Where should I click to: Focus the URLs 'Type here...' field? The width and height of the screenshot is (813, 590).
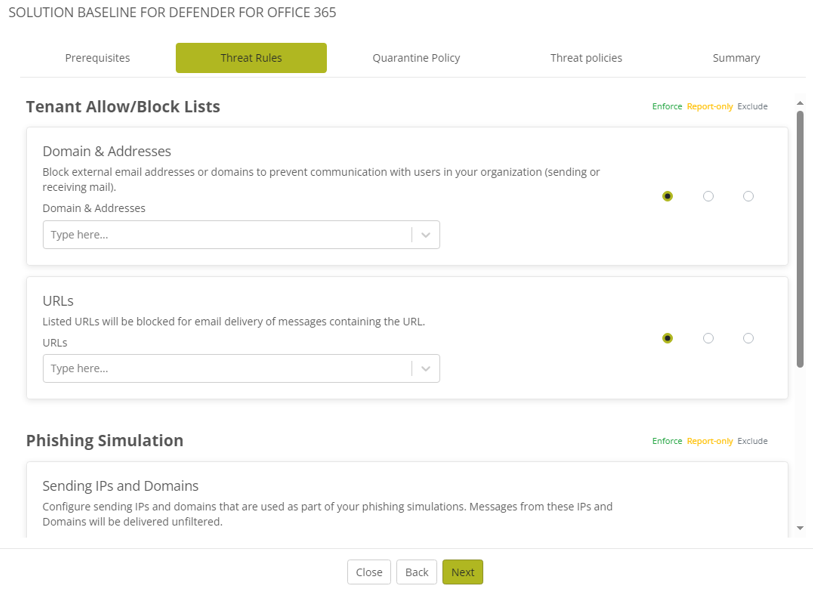(x=226, y=369)
